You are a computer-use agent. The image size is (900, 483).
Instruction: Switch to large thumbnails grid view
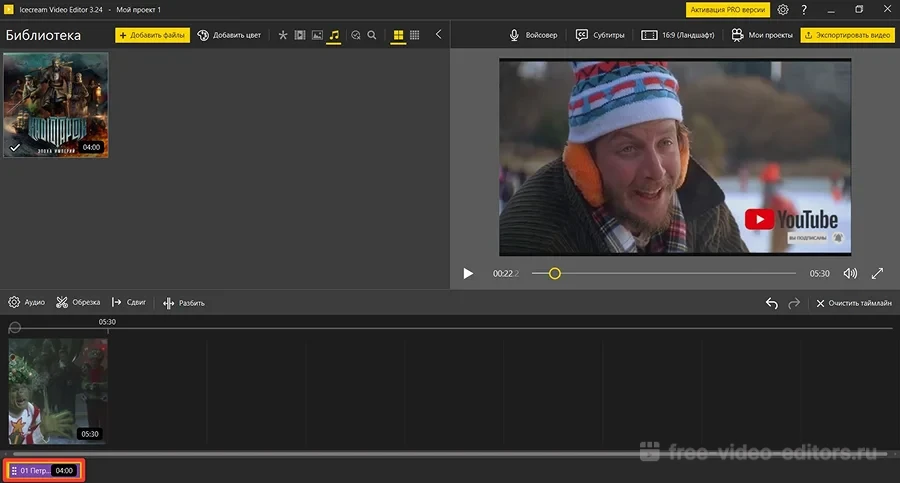point(398,35)
